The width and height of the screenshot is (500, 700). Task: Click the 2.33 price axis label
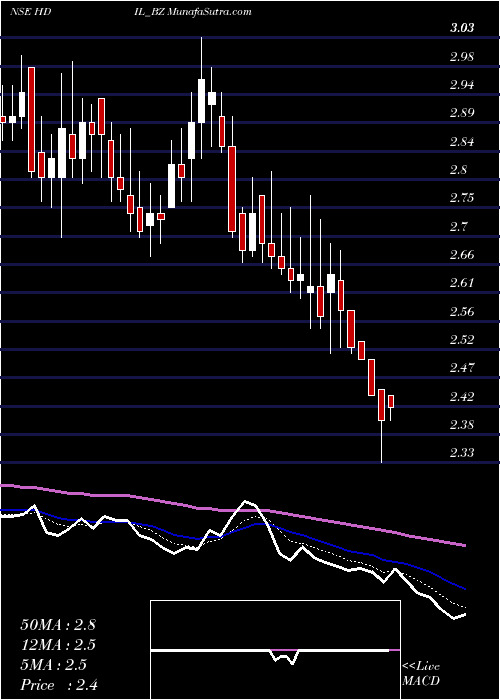(462, 453)
